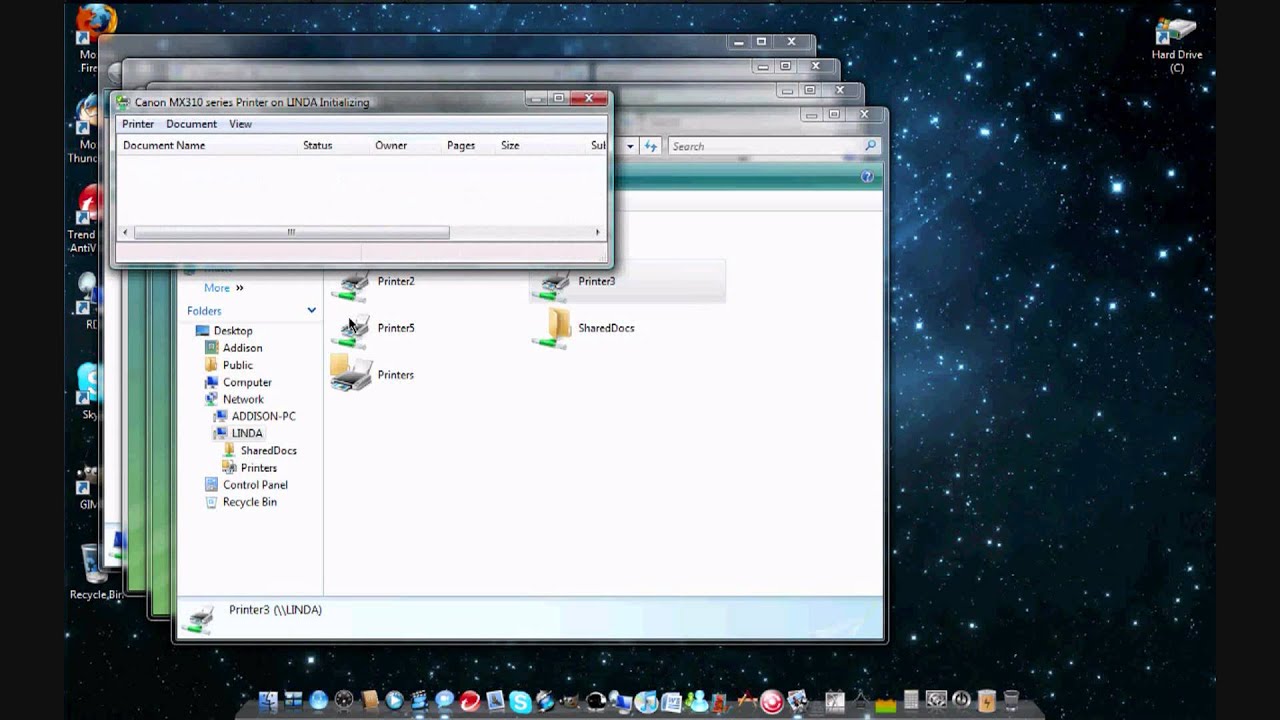This screenshot has height=720, width=1280.
Task: Collapse the Folders pane chevron
Action: [311, 310]
